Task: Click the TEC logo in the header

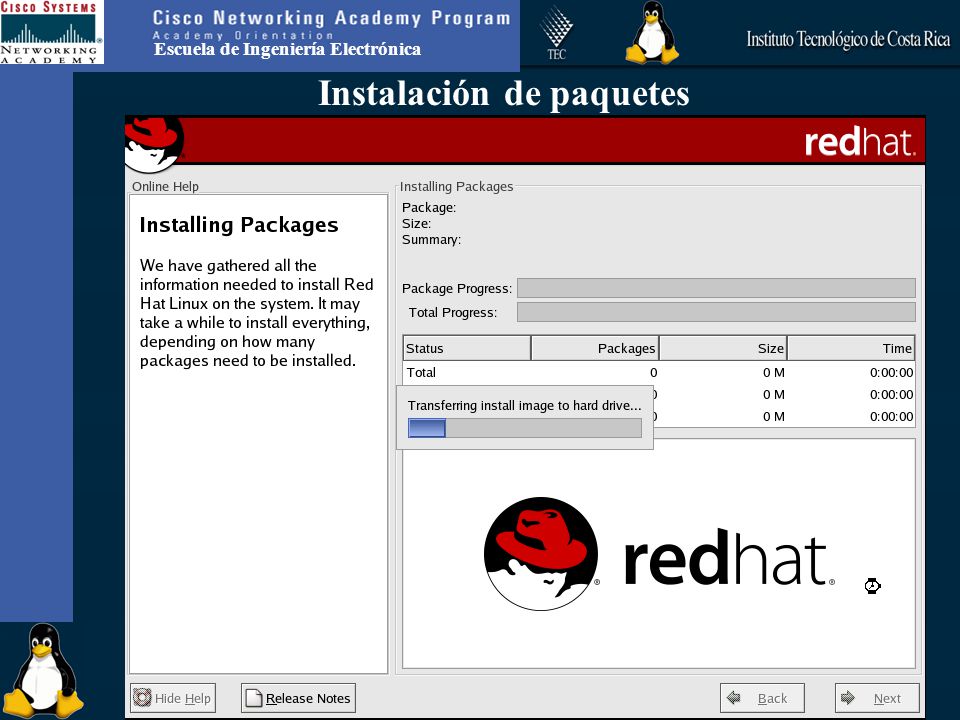Action: [x=557, y=33]
